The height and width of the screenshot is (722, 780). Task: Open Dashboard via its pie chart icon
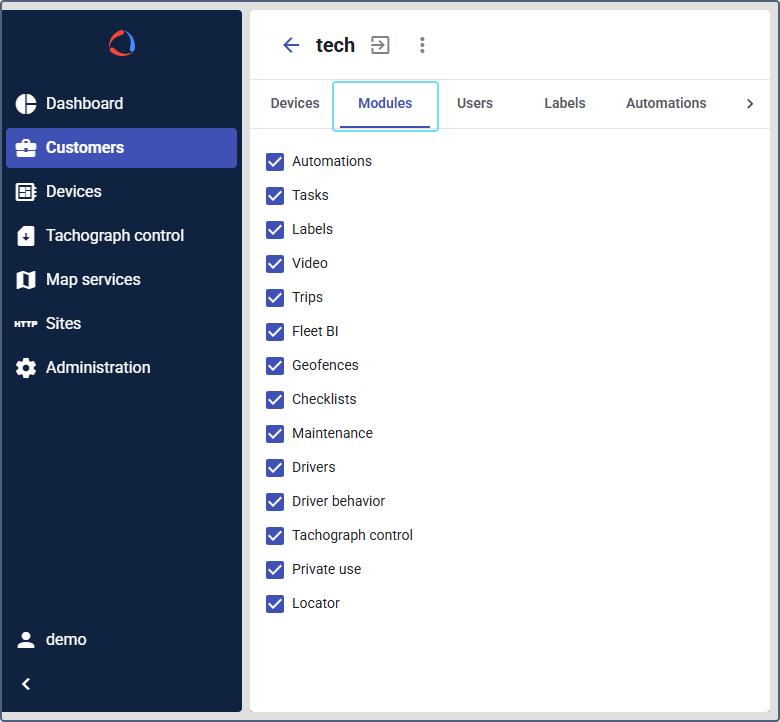click(x=26, y=104)
